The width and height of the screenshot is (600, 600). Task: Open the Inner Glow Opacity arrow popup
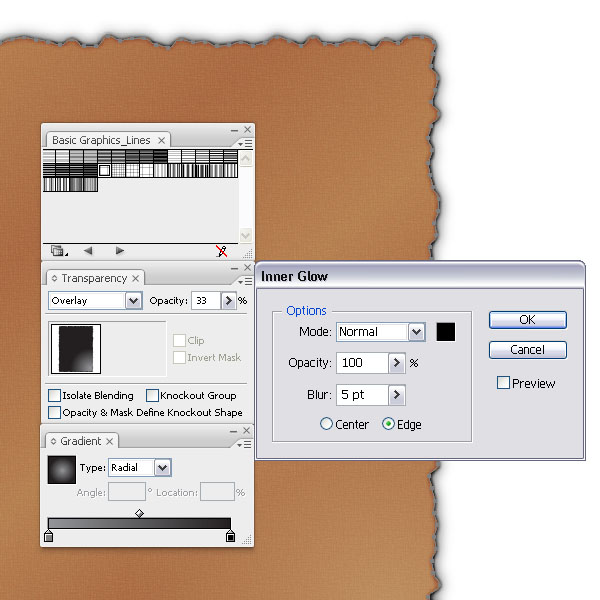pyautogui.click(x=397, y=363)
